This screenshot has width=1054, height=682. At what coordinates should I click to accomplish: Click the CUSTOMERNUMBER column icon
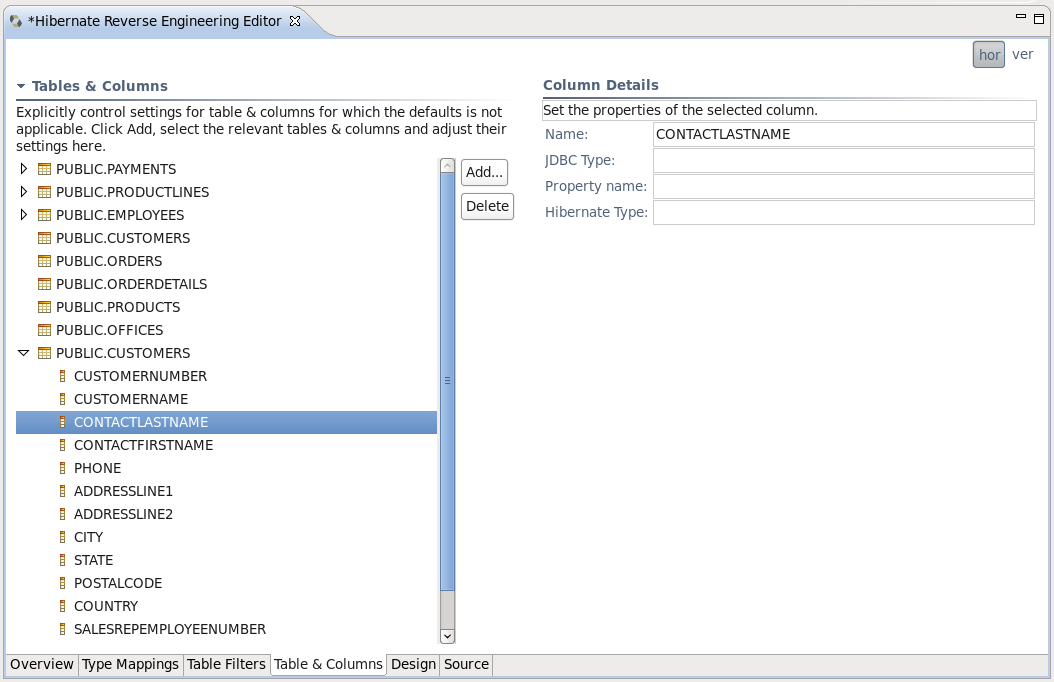click(62, 376)
